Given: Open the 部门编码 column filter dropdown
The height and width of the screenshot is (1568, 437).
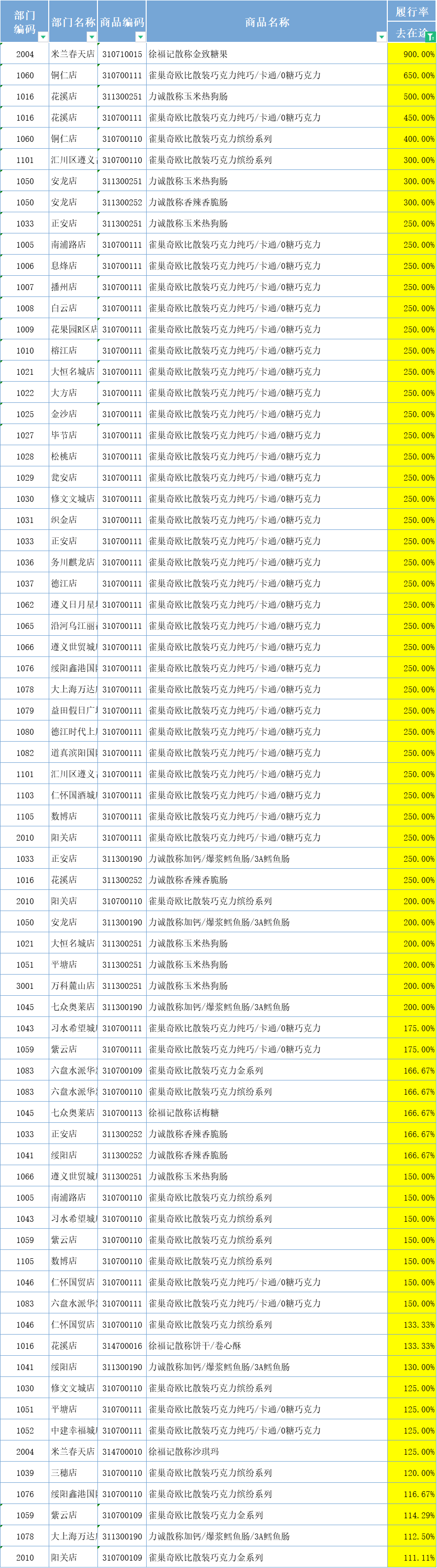Looking at the screenshot, I should tap(43, 37).
